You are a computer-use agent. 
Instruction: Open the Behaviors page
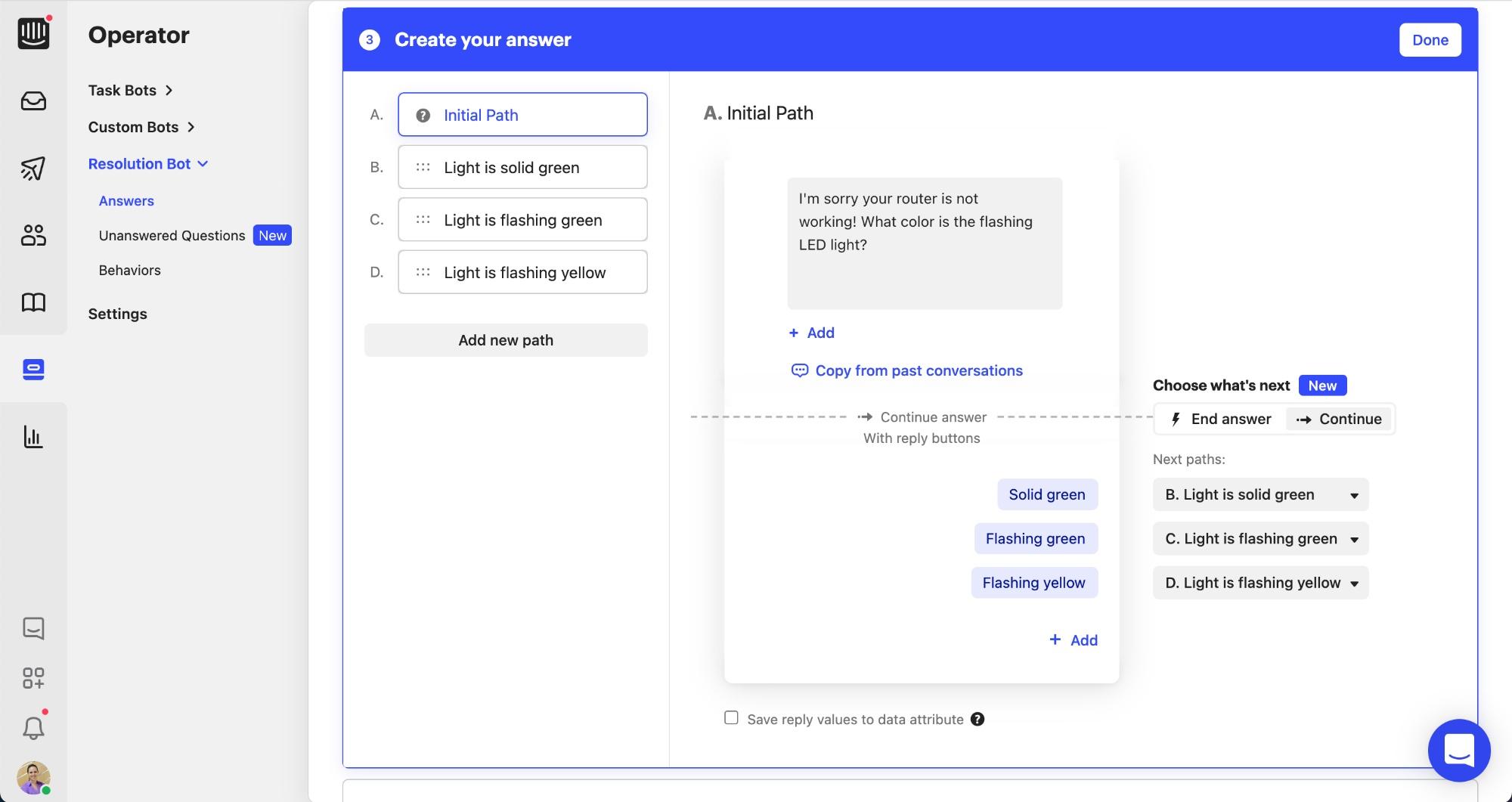point(129,271)
